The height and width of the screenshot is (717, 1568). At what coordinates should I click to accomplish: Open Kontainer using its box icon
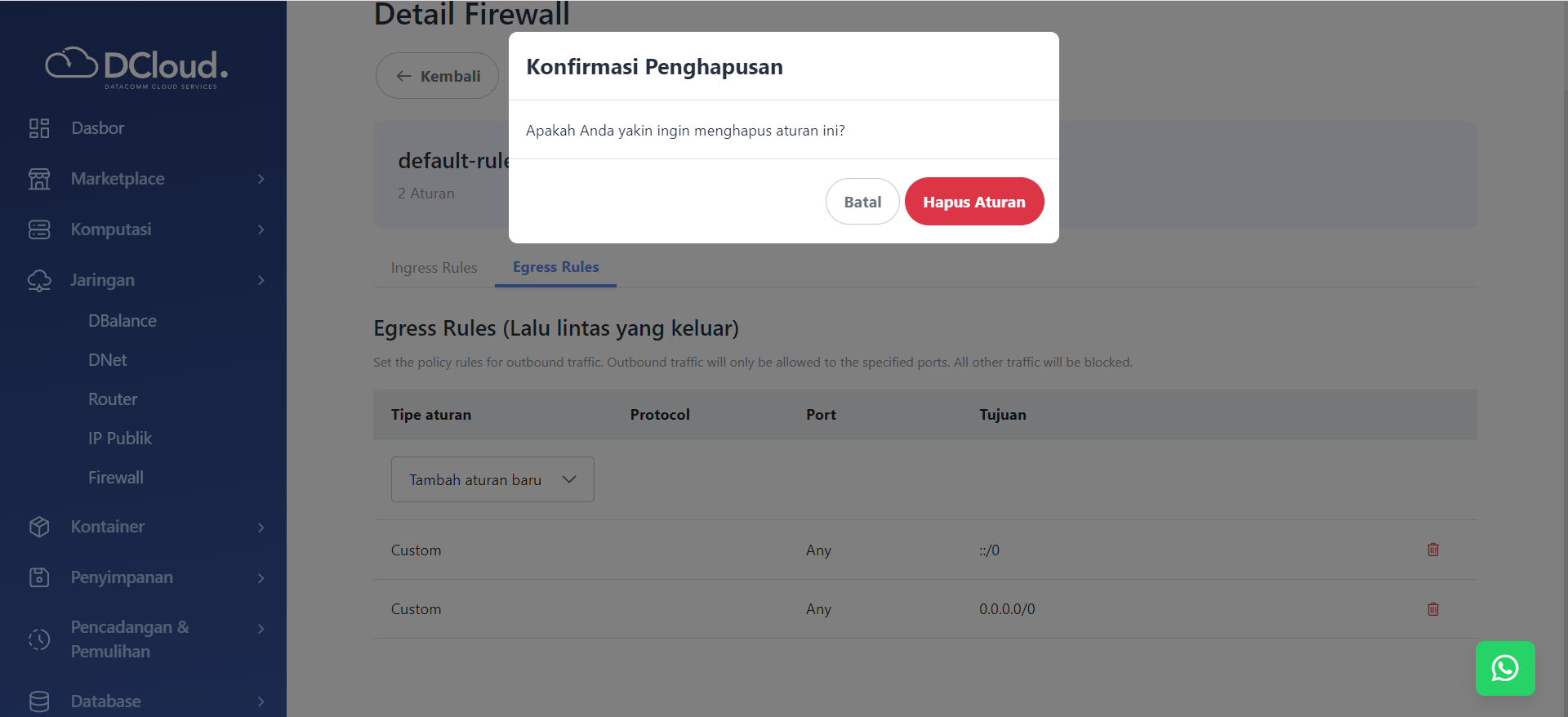tap(38, 527)
